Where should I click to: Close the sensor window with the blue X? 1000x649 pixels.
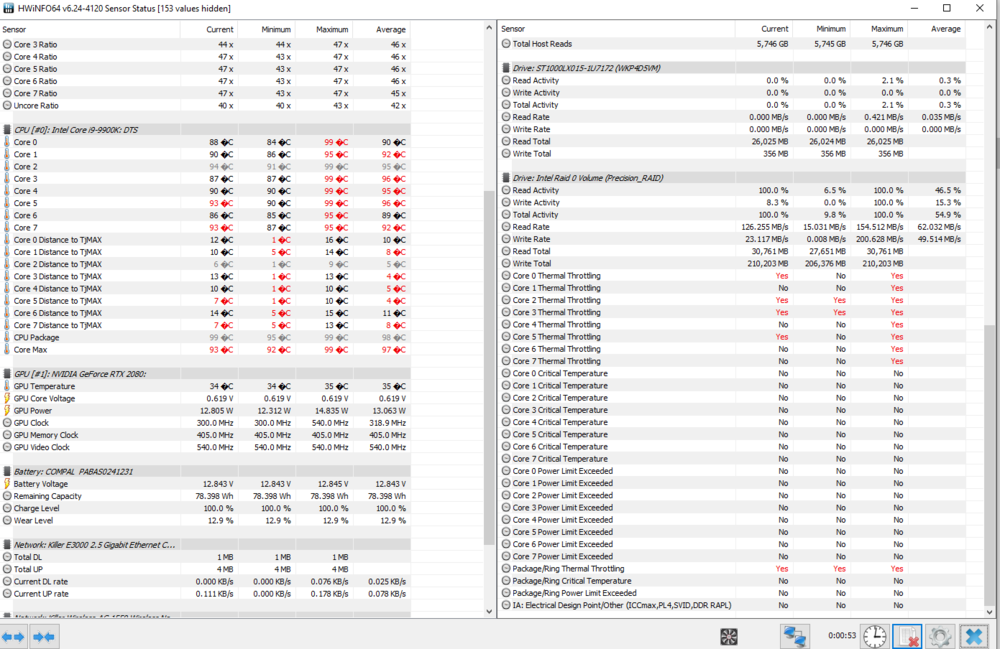tap(974, 636)
